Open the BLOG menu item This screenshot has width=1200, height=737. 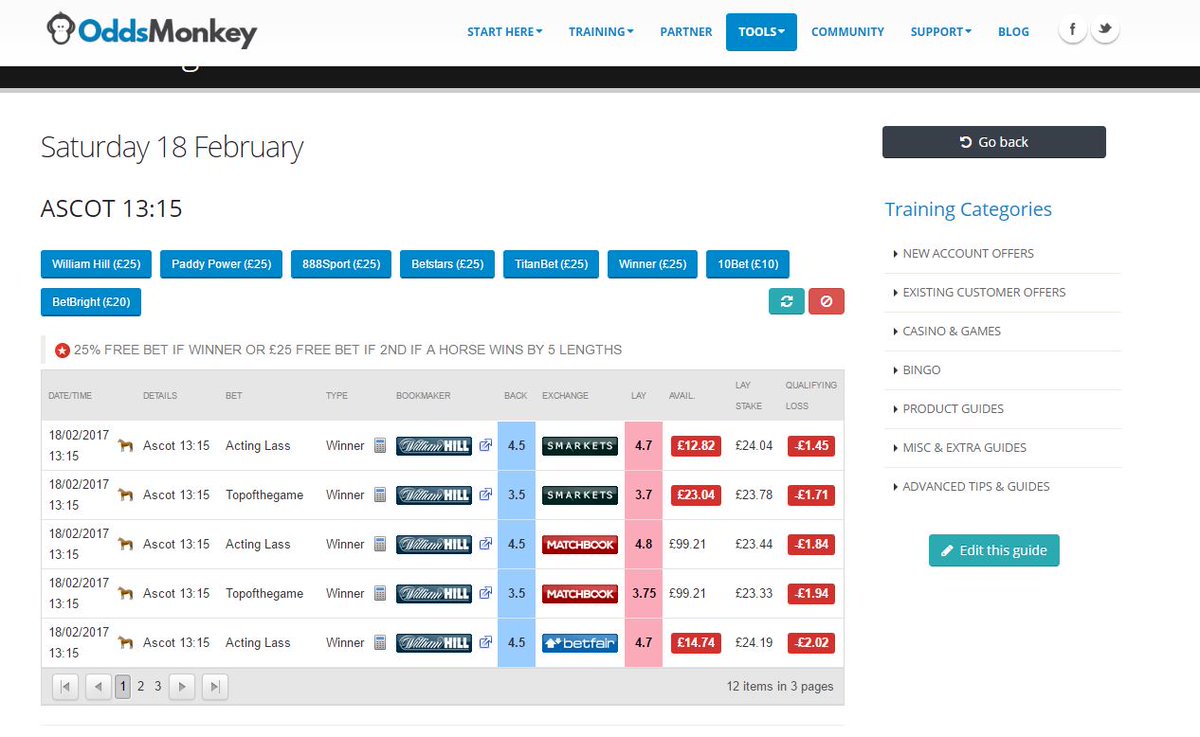[x=1013, y=31]
